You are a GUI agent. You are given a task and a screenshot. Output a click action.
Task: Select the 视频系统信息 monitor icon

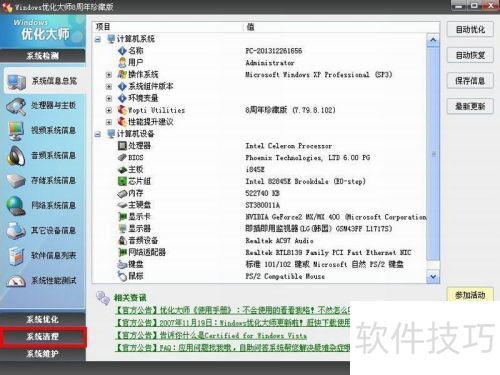point(16,131)
